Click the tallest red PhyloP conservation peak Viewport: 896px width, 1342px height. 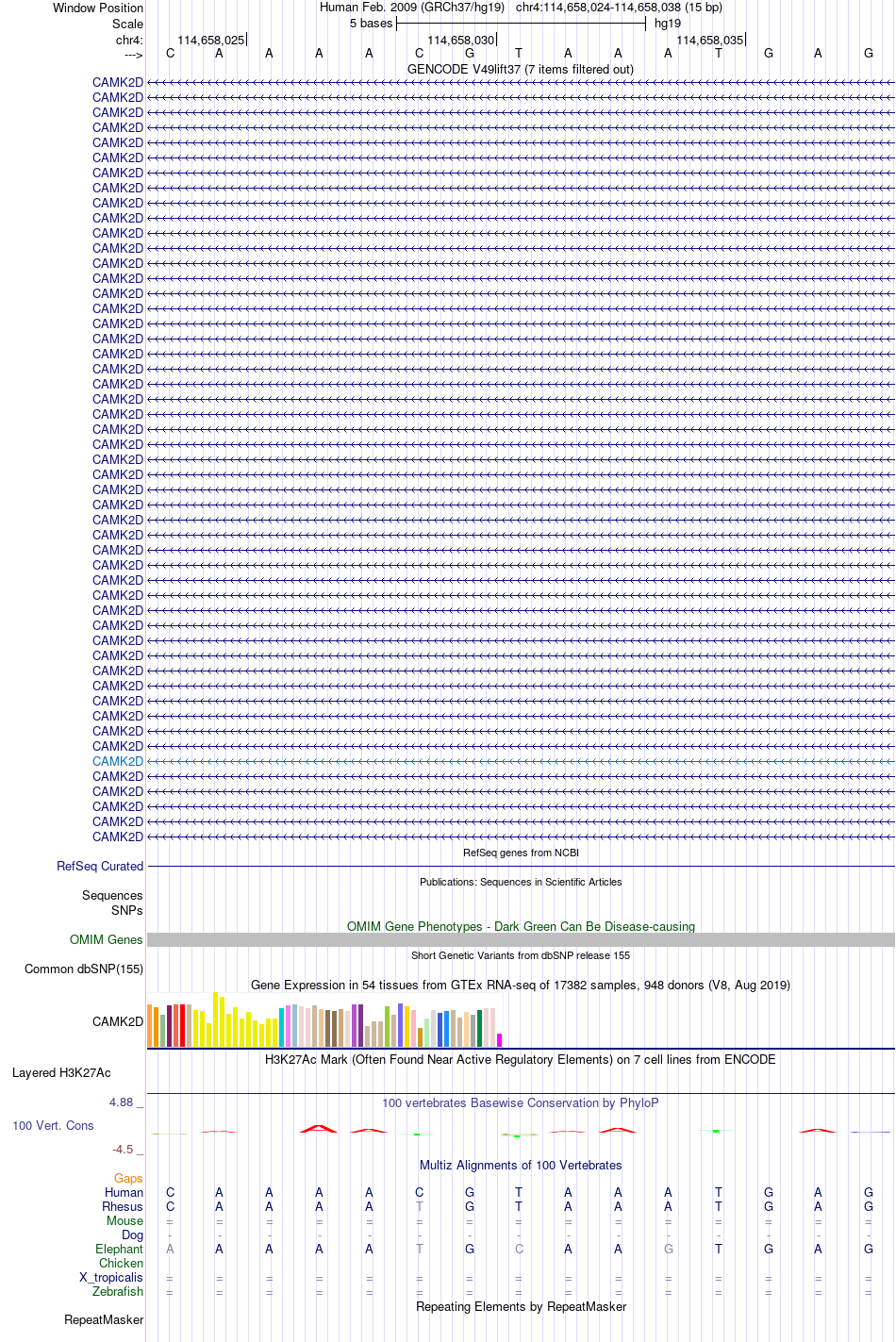[x=319, y=1129]
